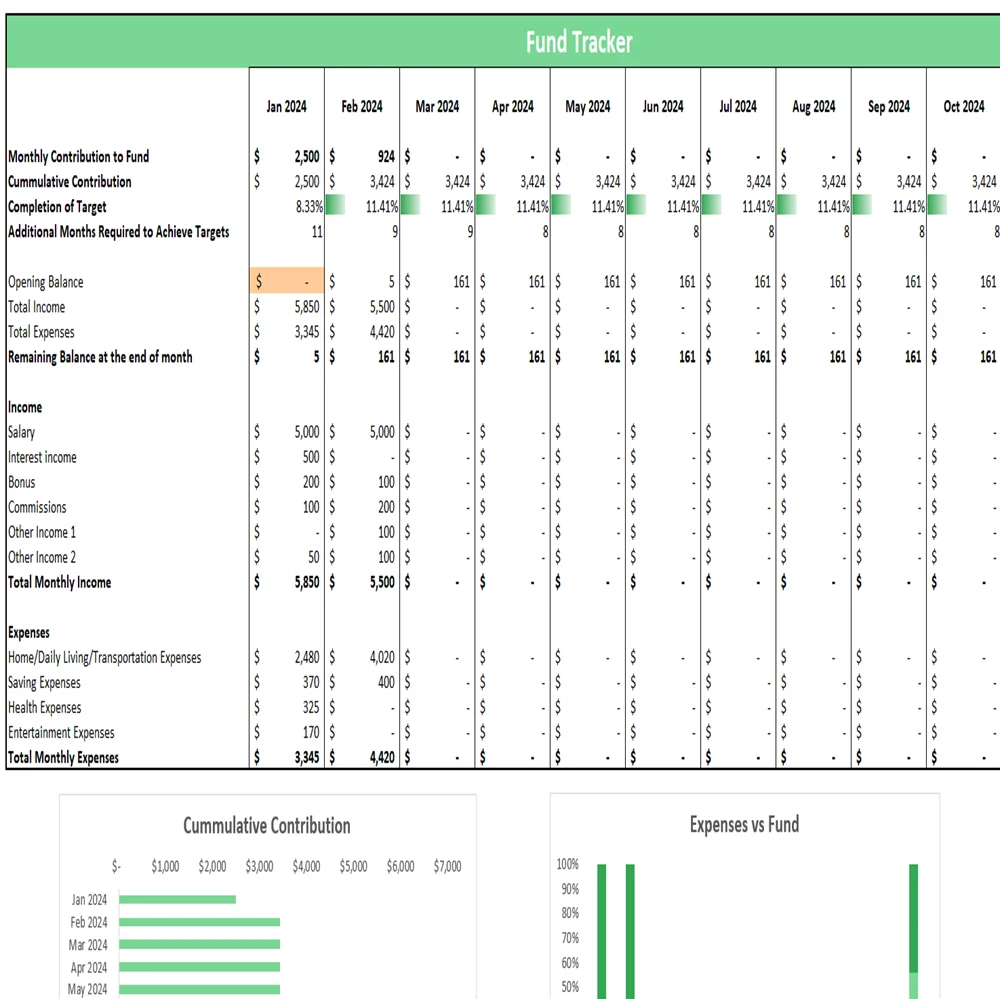Select the Expenses vs Fund chart title
Image resolution: width=1000 pixels, height=1000 pixels.
tap(744, 825)
